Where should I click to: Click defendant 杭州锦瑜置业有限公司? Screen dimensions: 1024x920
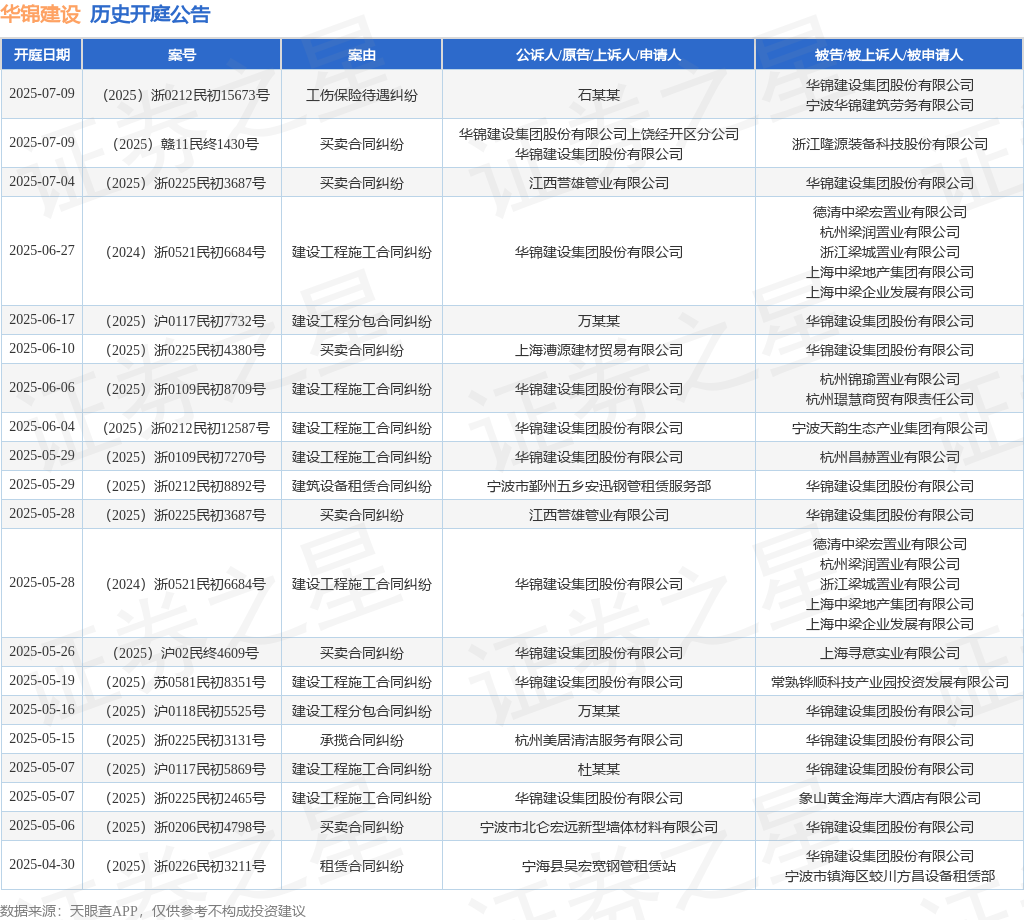coord(889,379)
